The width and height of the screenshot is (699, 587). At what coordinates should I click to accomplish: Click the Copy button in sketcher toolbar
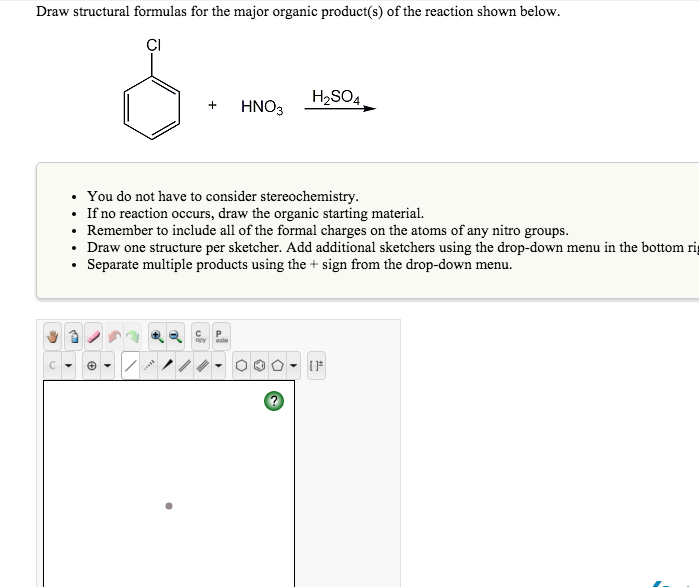click(x=201, y=337)
